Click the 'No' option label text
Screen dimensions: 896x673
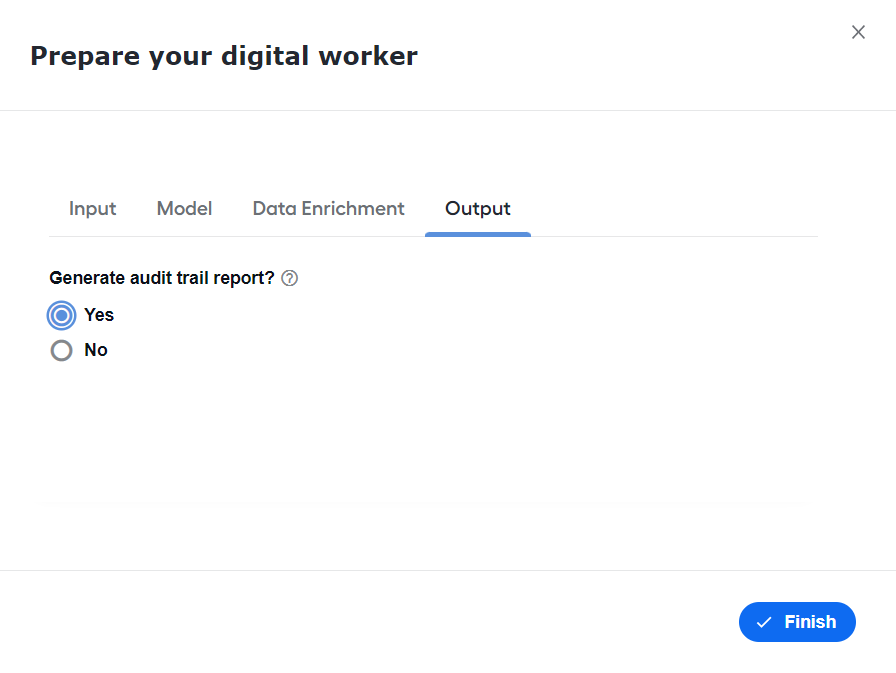(x=96, y=350)
